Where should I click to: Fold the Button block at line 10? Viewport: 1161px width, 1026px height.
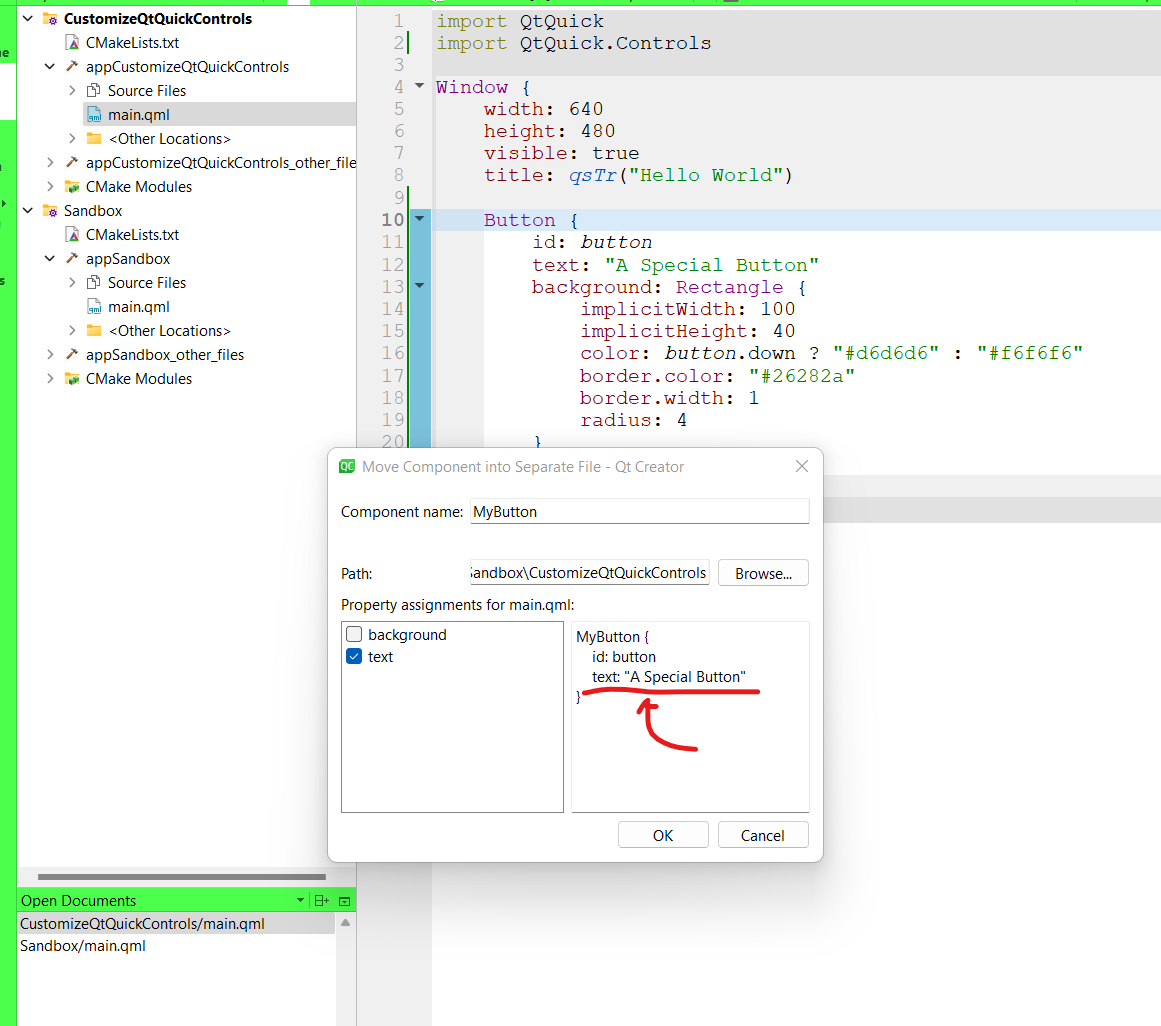point(419,218)
